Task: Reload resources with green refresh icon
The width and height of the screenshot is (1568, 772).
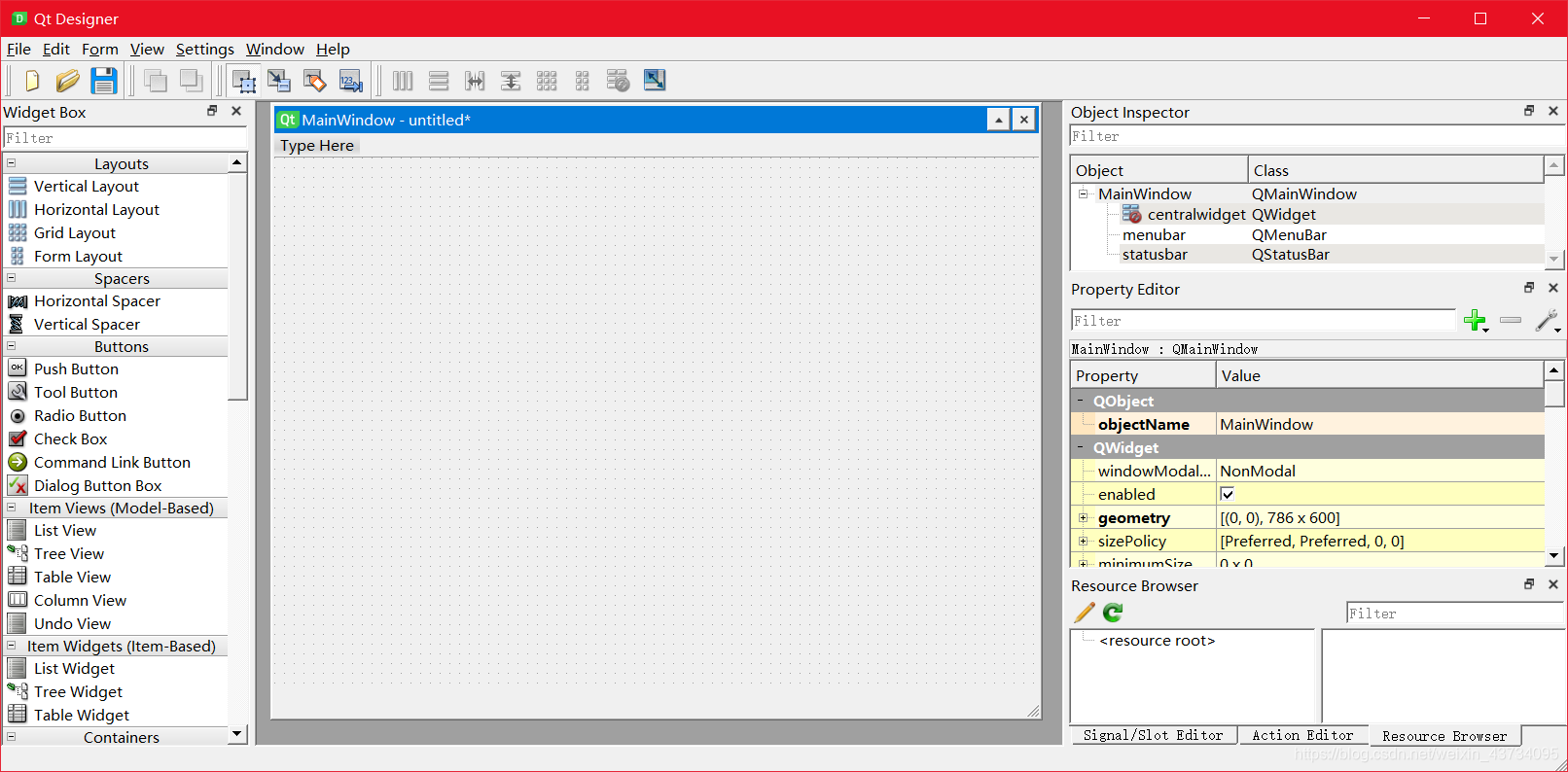Action: coord(1113,613)
